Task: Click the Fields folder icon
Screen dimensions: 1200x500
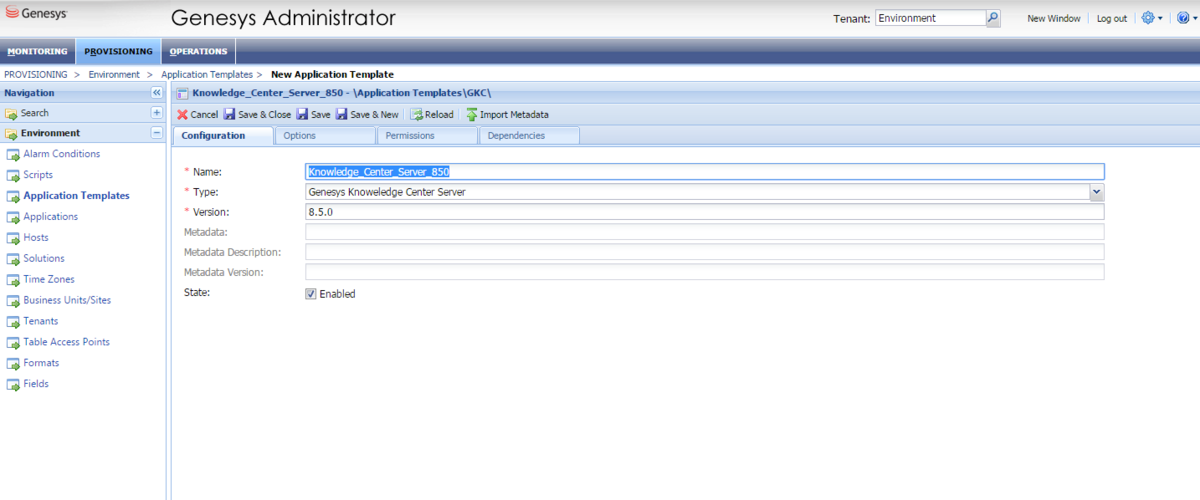Action: (x=13, y=385)
